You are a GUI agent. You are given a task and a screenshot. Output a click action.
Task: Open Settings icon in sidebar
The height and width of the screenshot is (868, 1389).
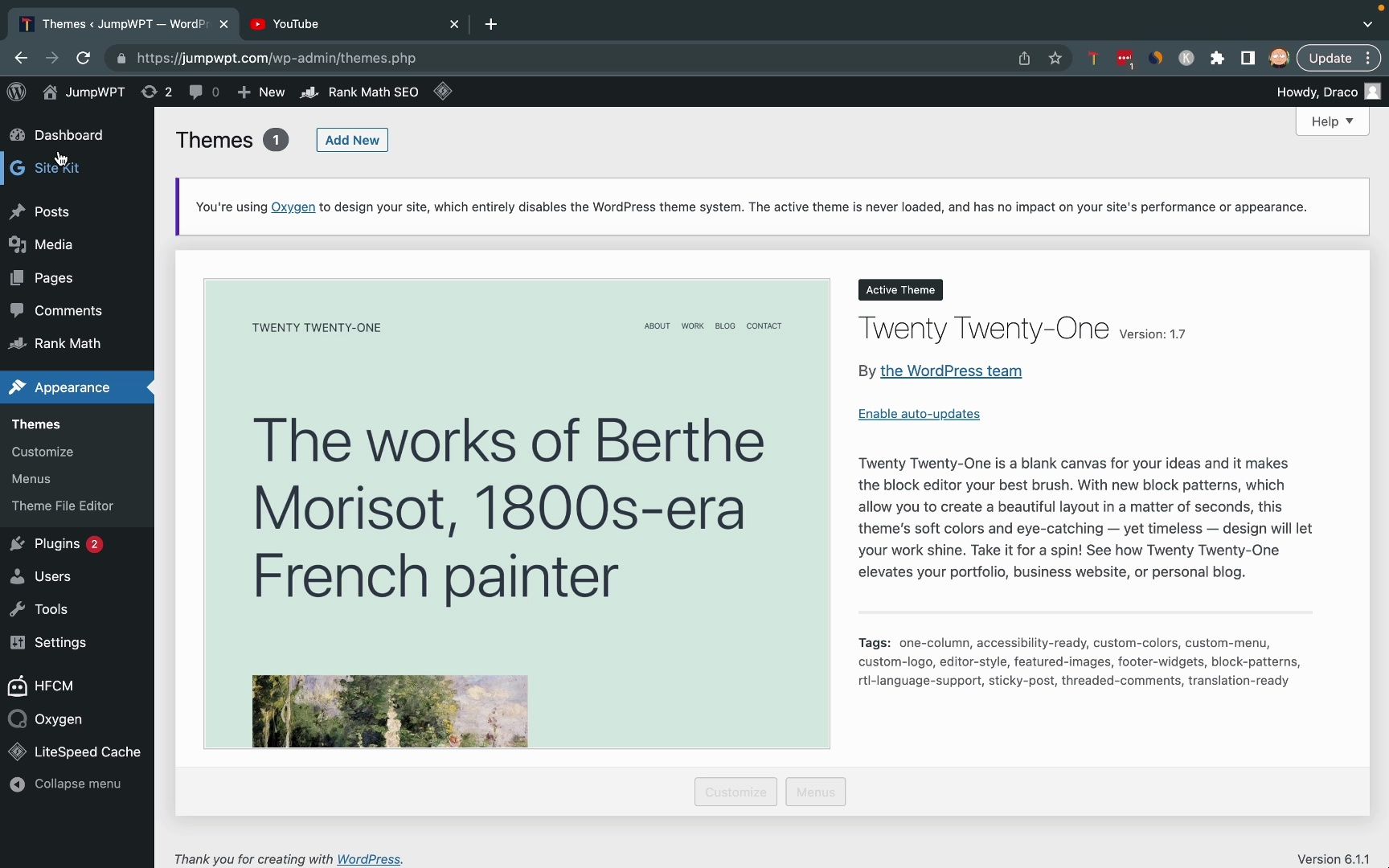tap(17, 642)
